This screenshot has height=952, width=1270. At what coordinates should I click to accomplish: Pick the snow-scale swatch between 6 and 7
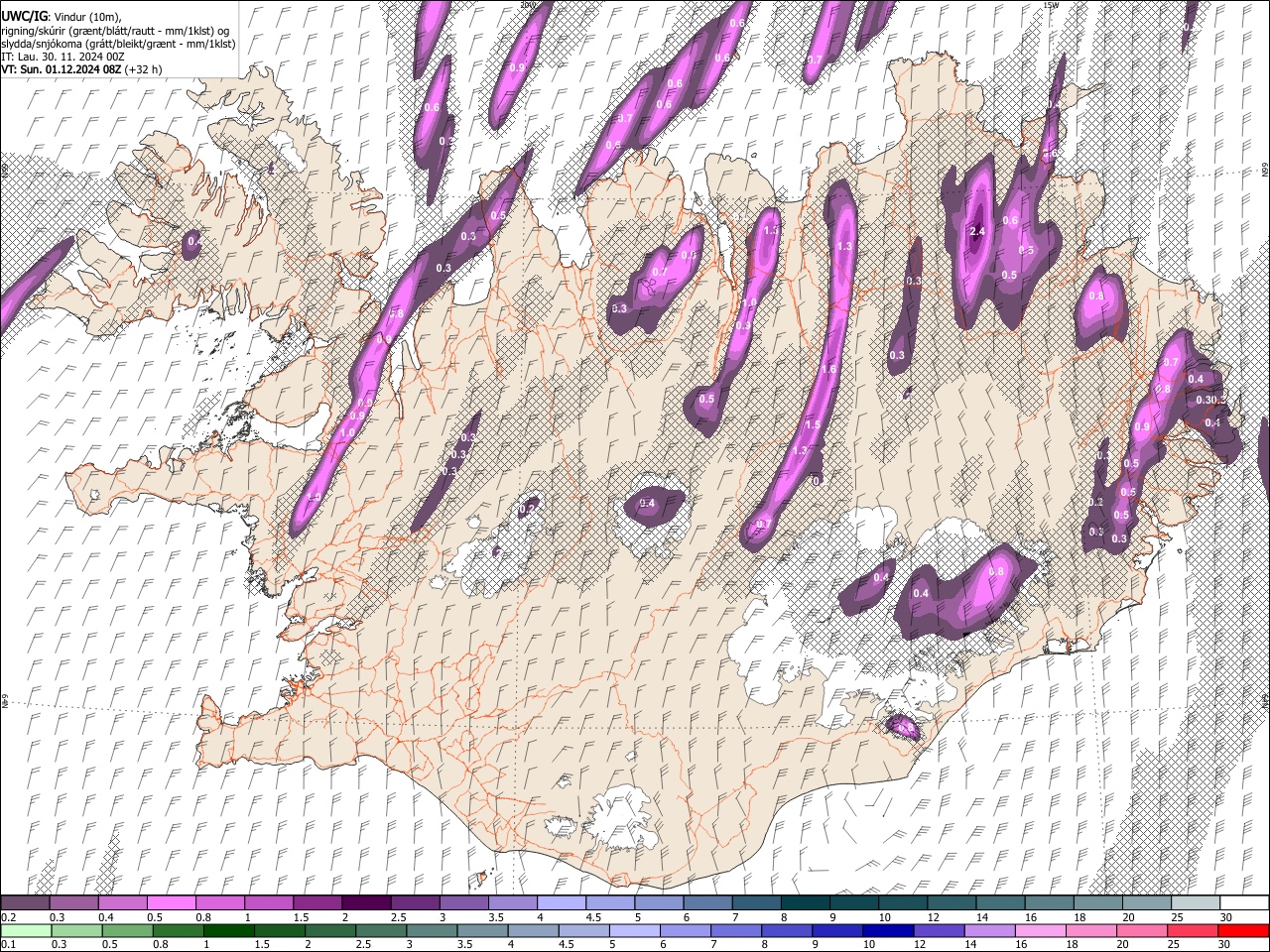pyautogui.click(x=706, y=902)
